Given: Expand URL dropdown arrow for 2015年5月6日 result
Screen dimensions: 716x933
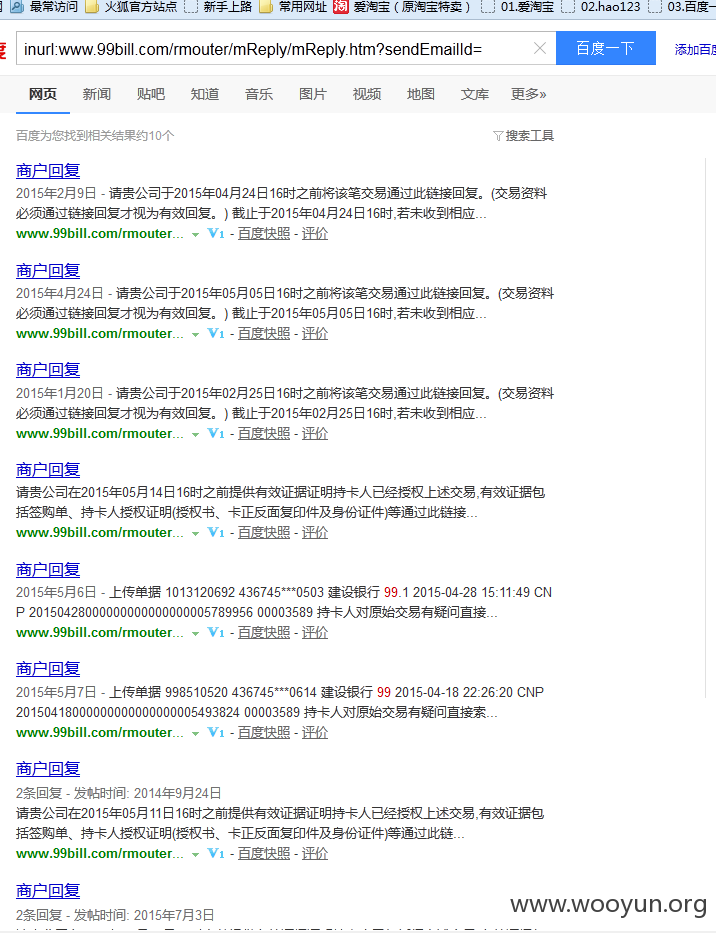Looking at the screenshot, I should [195, 634].
